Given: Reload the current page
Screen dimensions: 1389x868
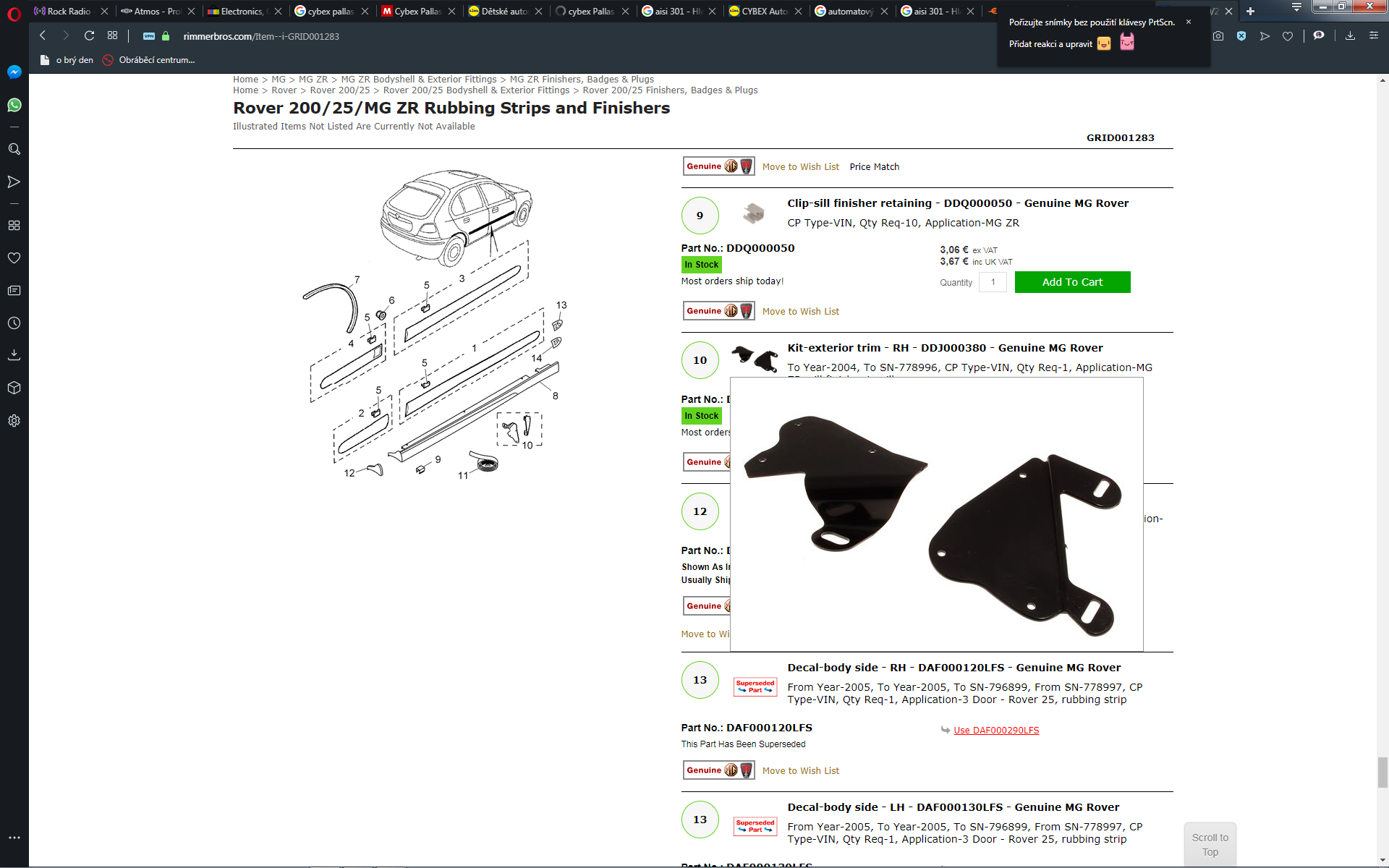Looking at the screenshot, I should 90,35.
